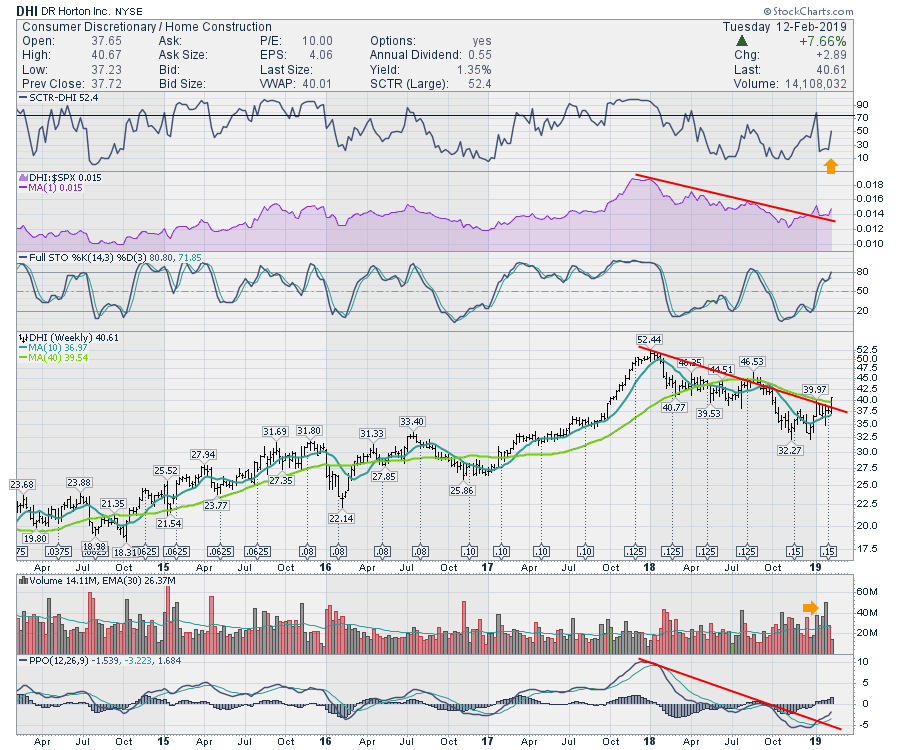Click the MA(10) 36.97 legend entry
The image size is (900, 750).
point(53,348)
